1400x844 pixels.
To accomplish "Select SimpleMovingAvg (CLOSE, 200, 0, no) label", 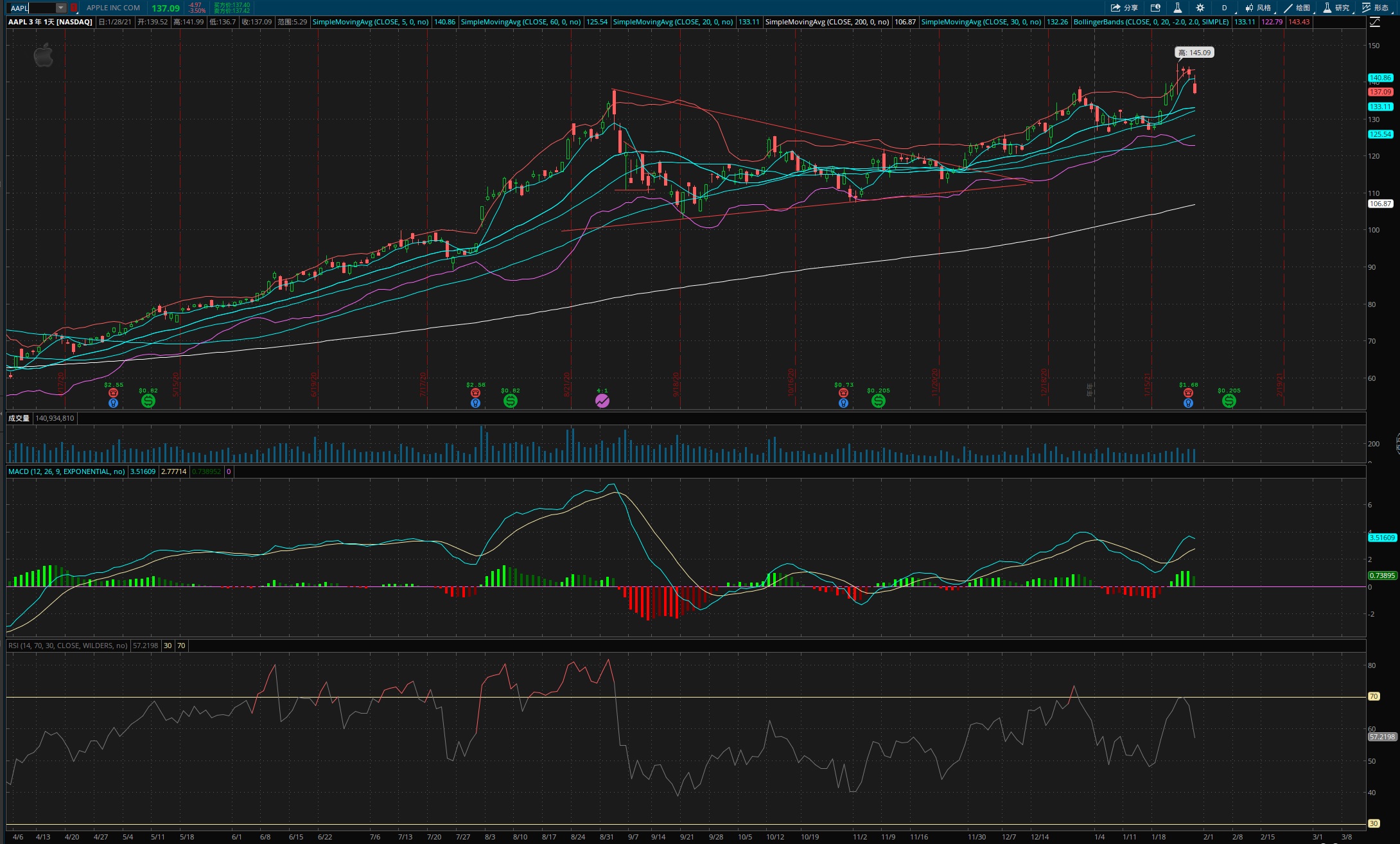I will click(x=827, y=22).
